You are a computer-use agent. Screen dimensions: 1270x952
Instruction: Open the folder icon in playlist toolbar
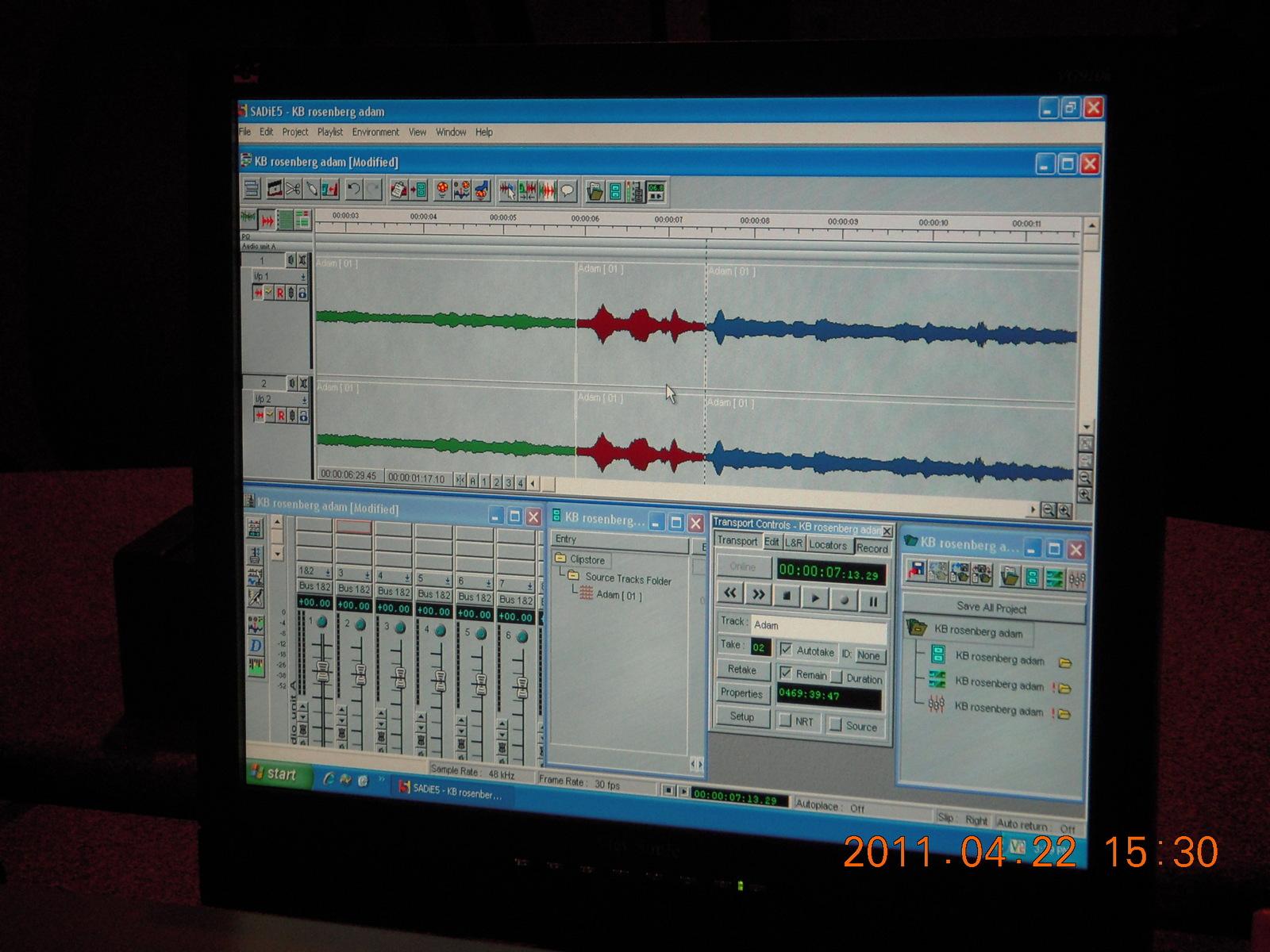[x=595, y=191]
